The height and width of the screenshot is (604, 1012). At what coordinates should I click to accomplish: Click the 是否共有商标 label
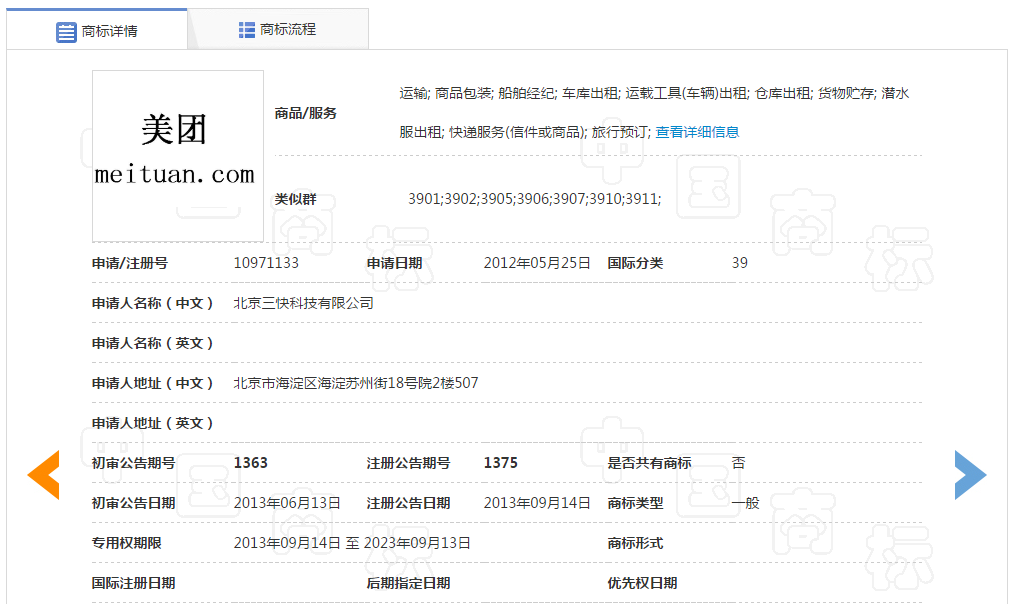[x=649, y=463]
